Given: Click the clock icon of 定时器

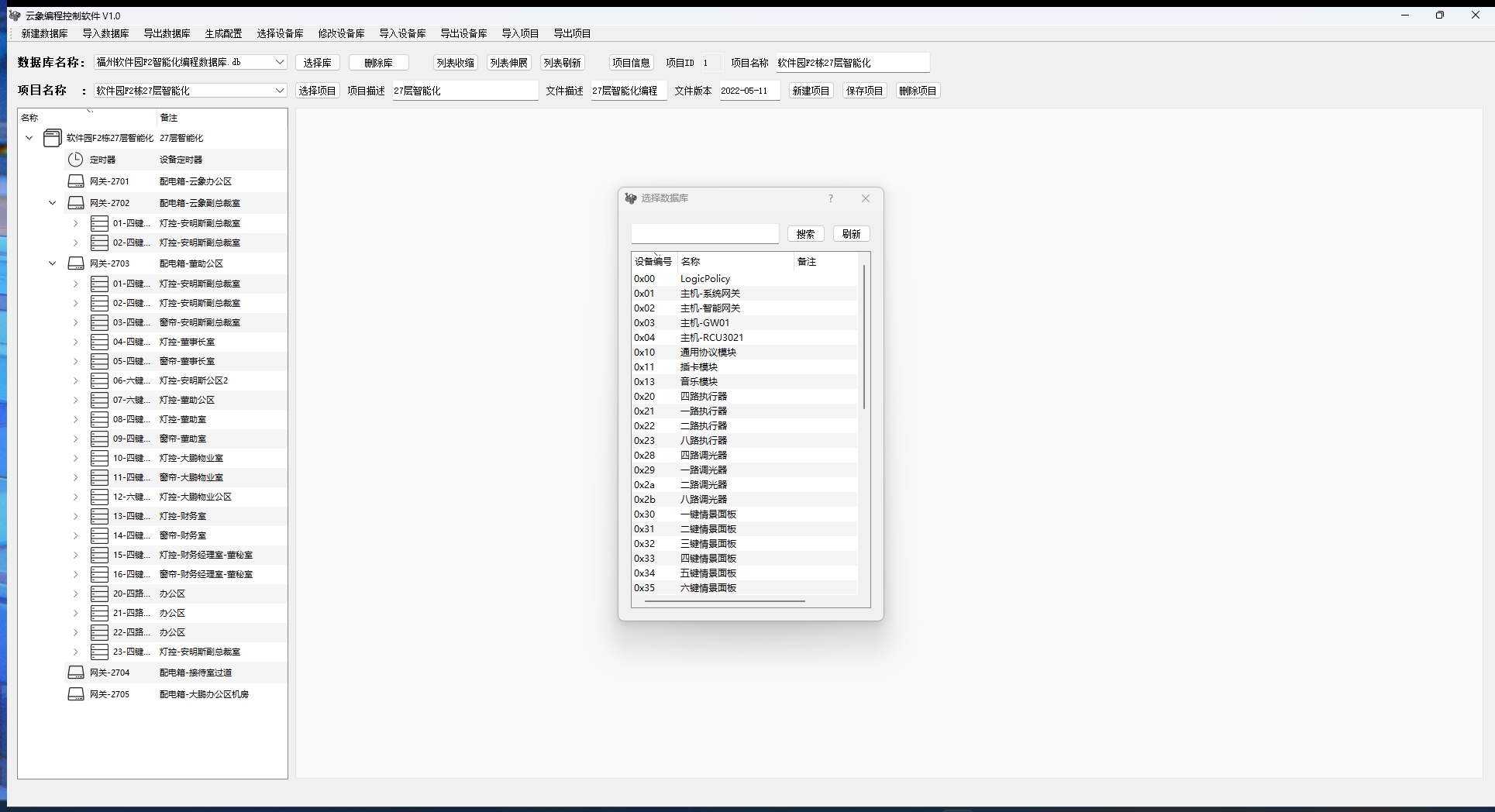Looking at the screenshot, I should [x=75, y=160].
